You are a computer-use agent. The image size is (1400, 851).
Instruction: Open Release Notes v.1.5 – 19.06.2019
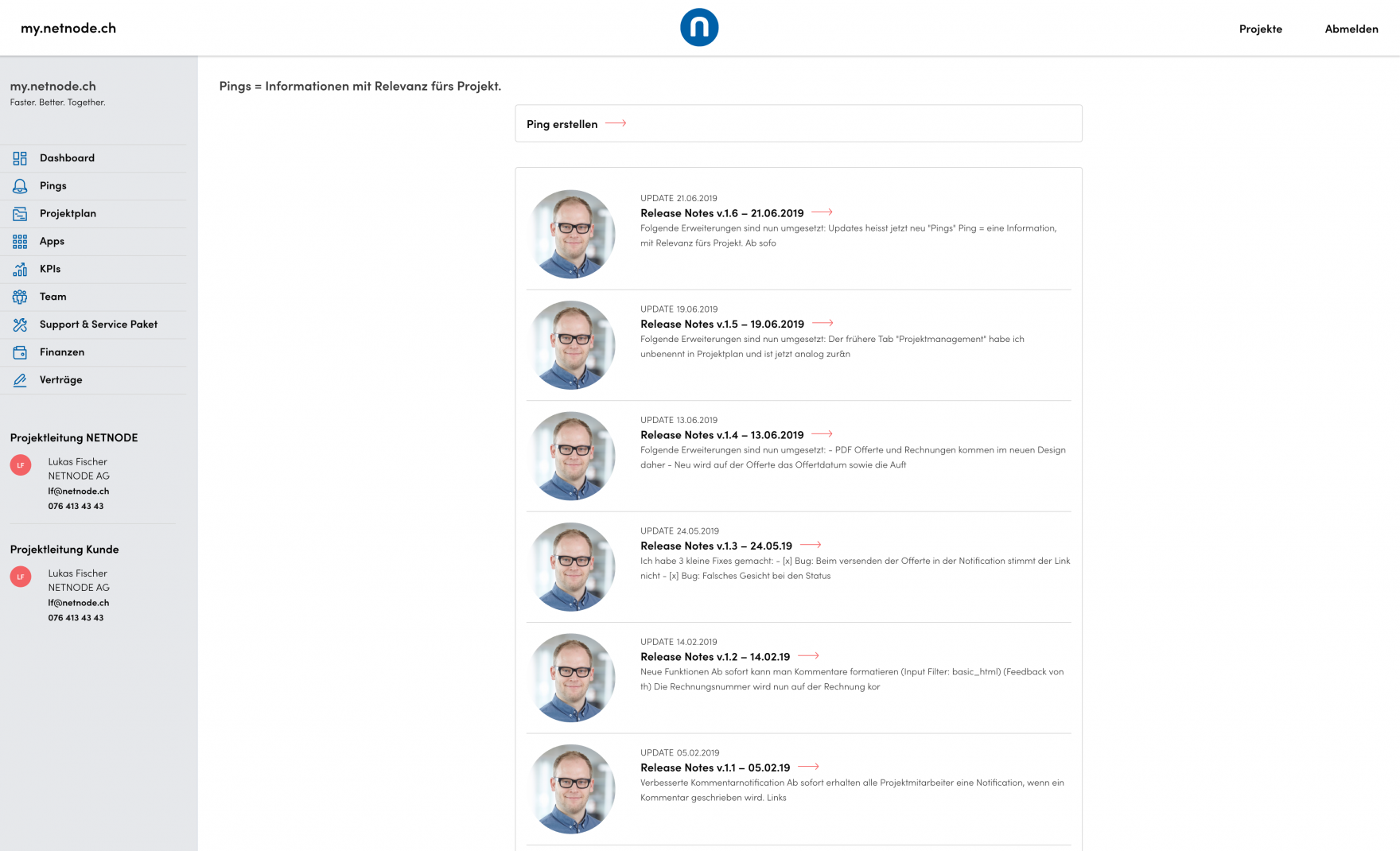[721, 324]
